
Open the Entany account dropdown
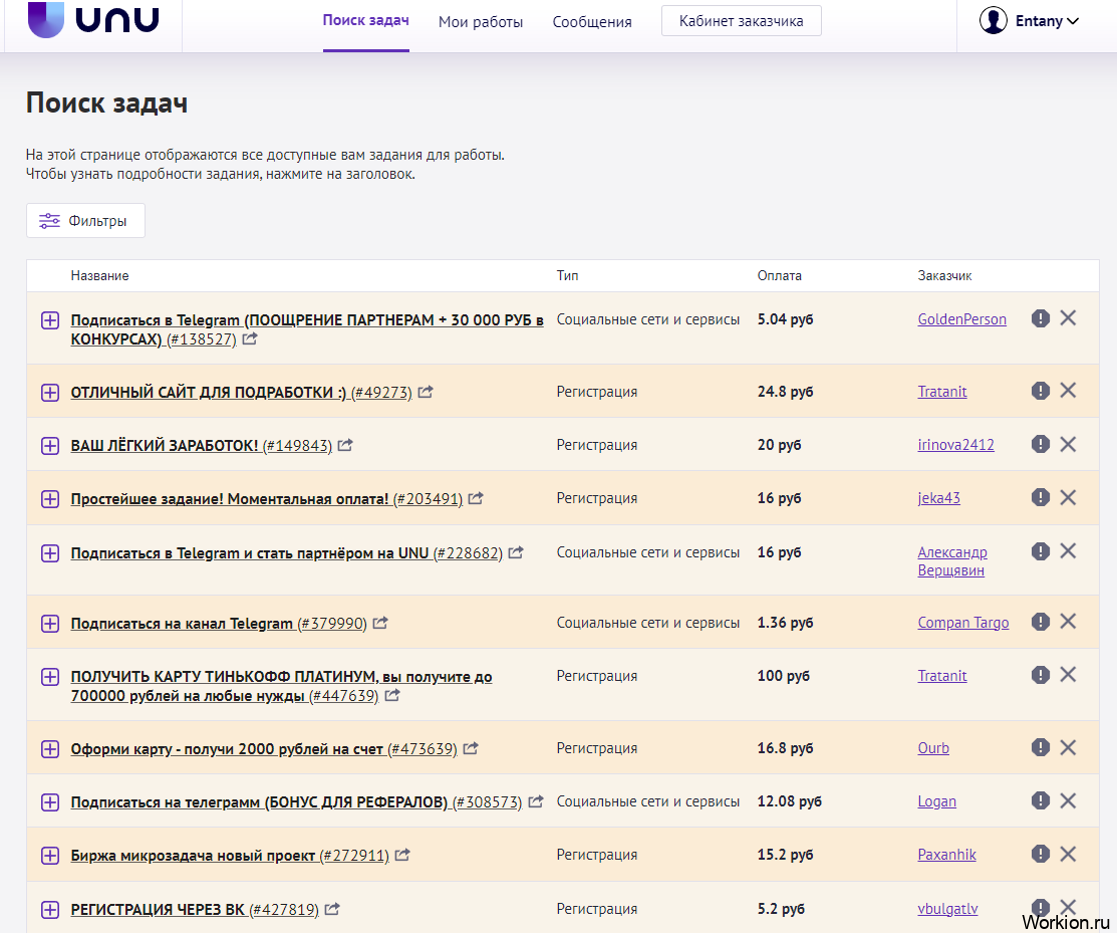click(x=1046, y=21)
